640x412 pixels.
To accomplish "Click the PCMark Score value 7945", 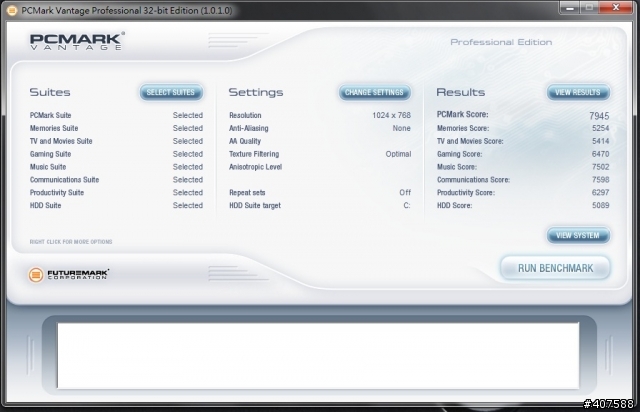I will (x=599, y=116).
